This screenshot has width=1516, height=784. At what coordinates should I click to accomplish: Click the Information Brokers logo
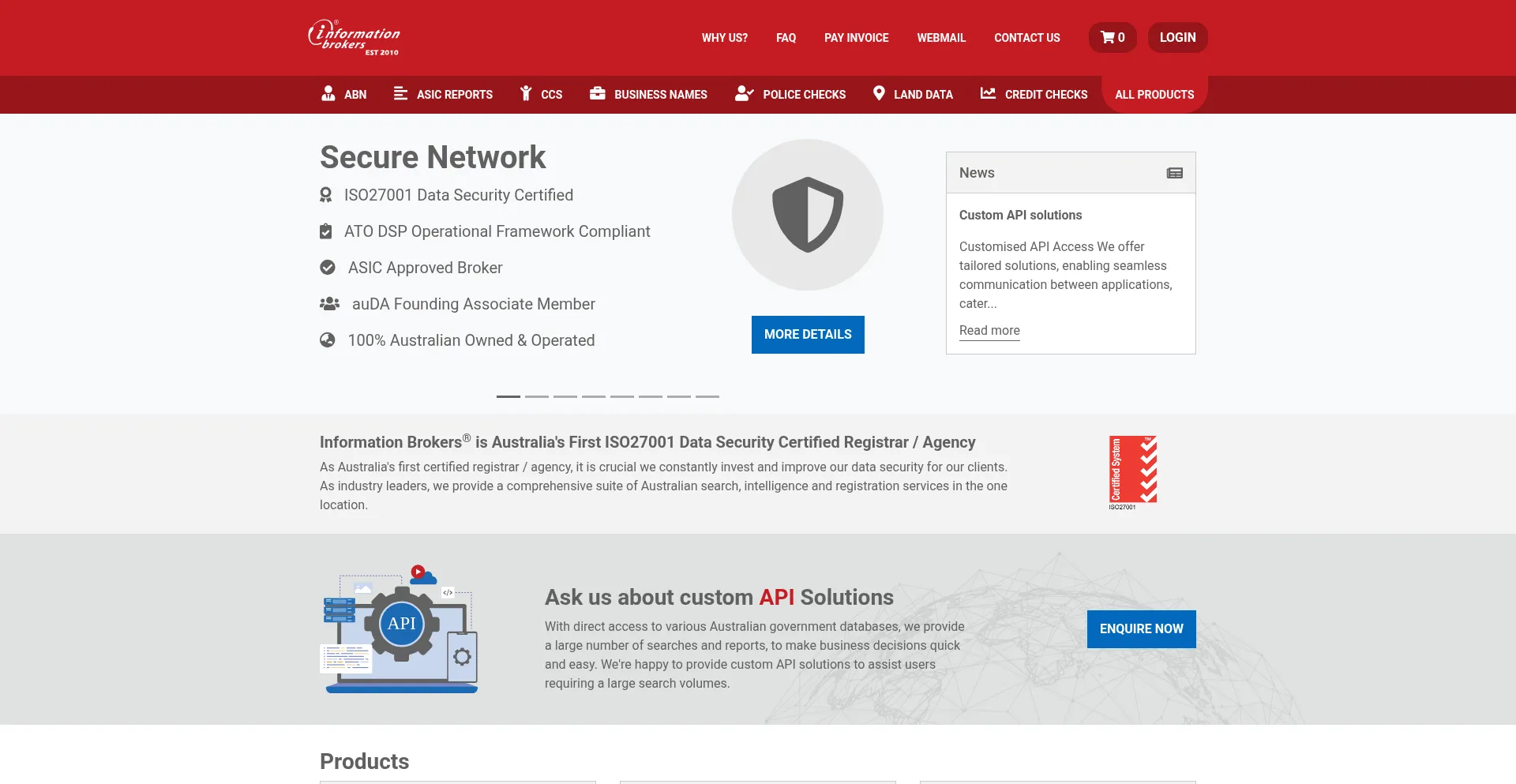[354, 37]
